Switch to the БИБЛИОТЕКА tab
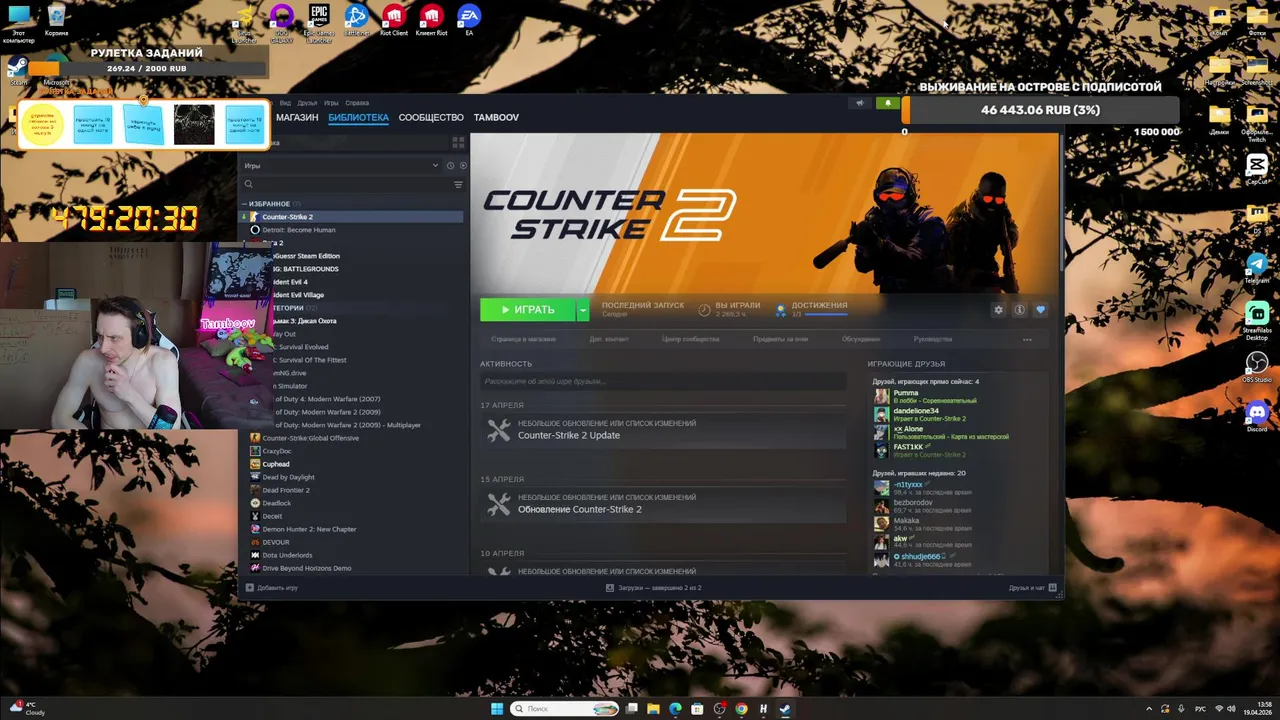Screen dimensions: 1280x720 358,117
